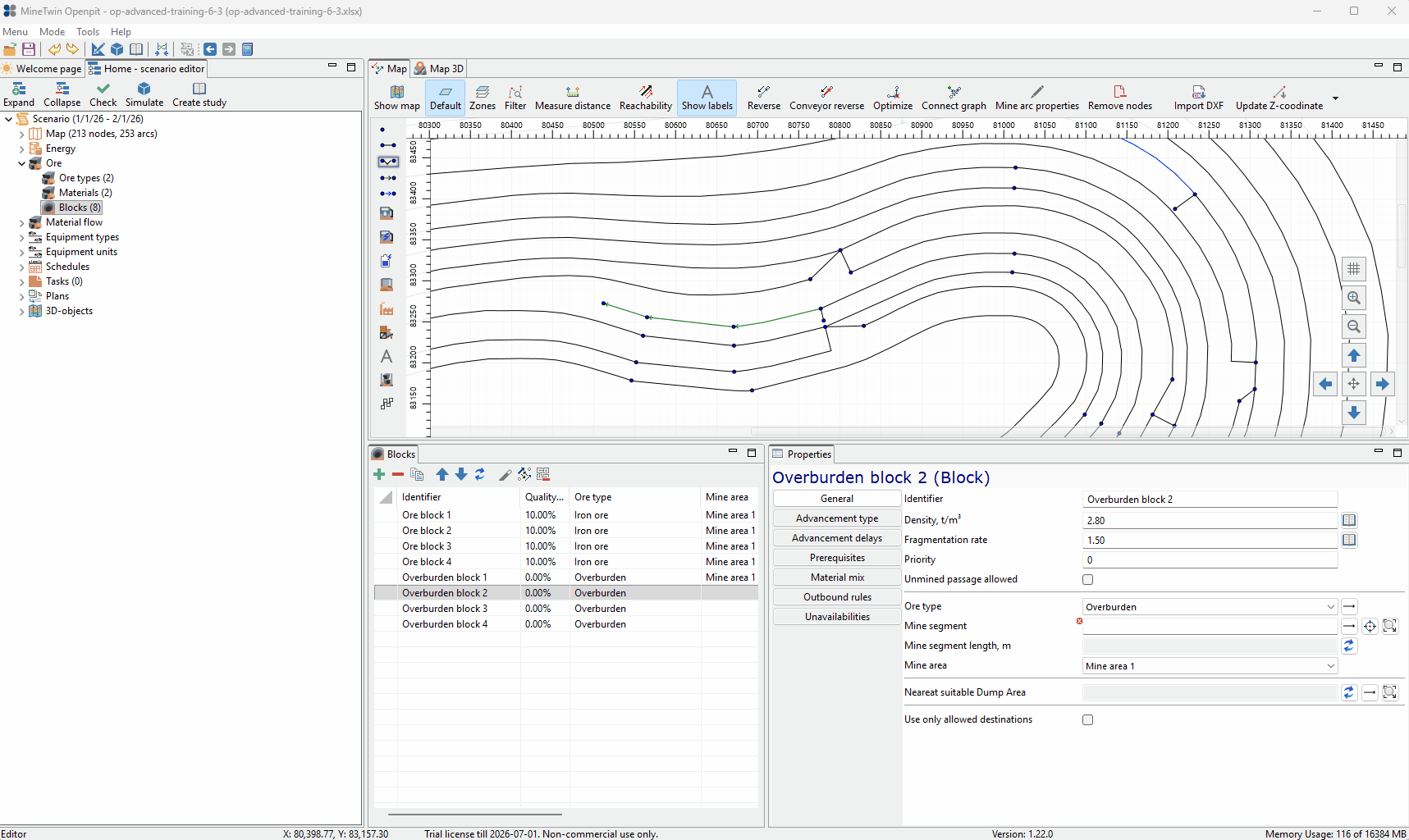Click the Simulate button
Image resolution: width=1409 pixels, height=840 pixels.
pos(144,94)
